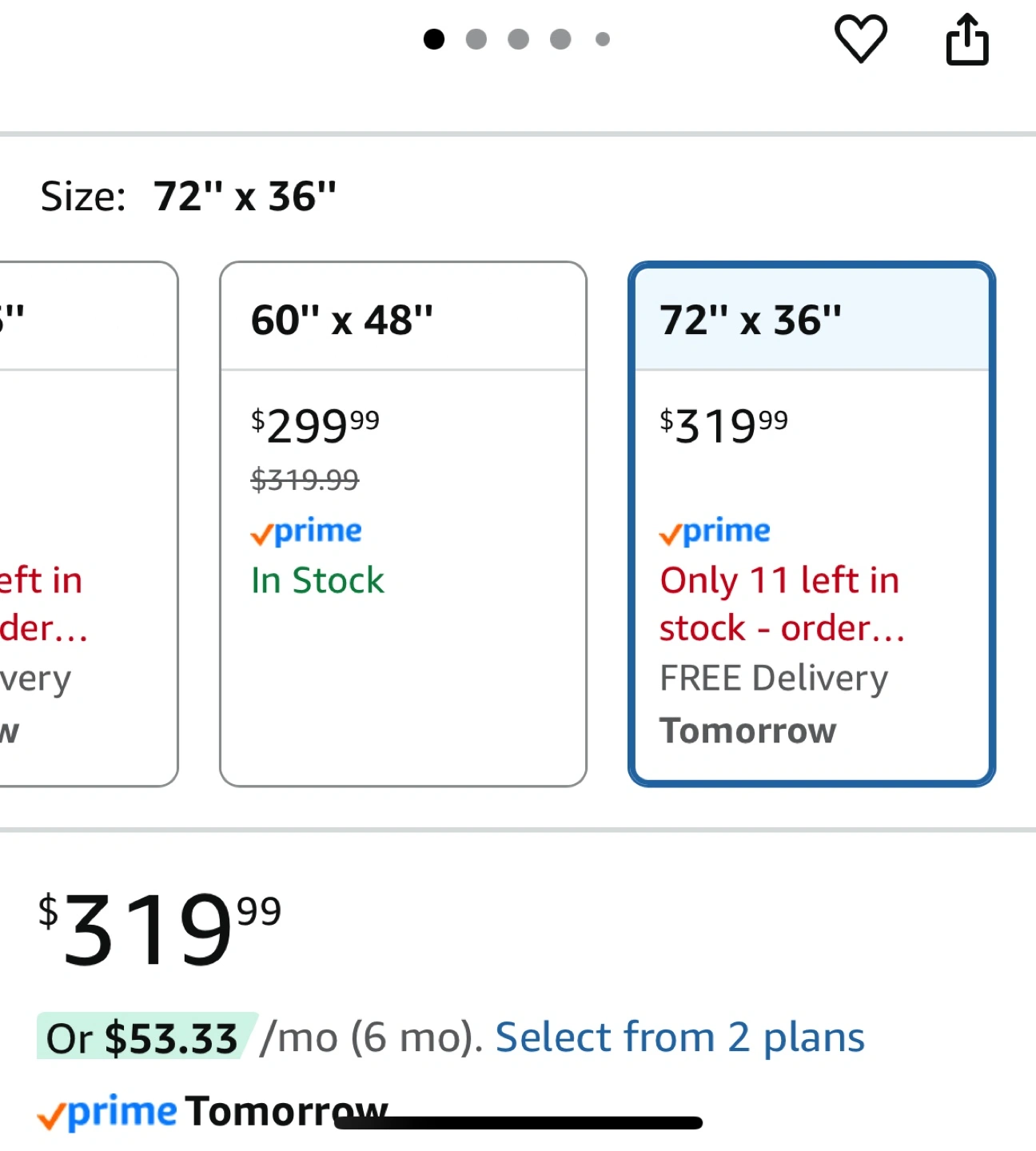Tap the "Only 11 left in stock" notice
The width and height of the screenshot is (1036, 1151).
780,604
